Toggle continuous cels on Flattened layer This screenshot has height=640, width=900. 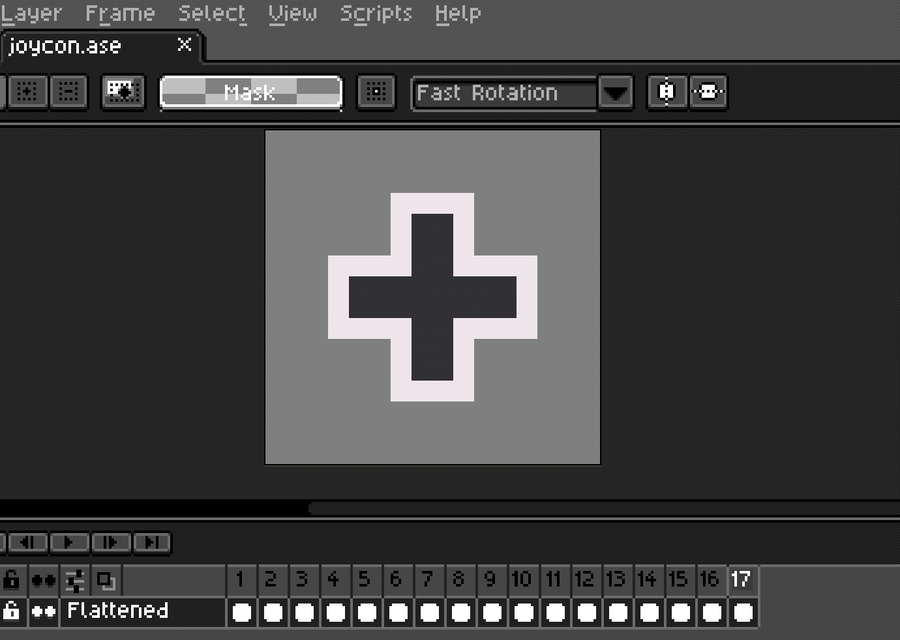tap(44, 611)
